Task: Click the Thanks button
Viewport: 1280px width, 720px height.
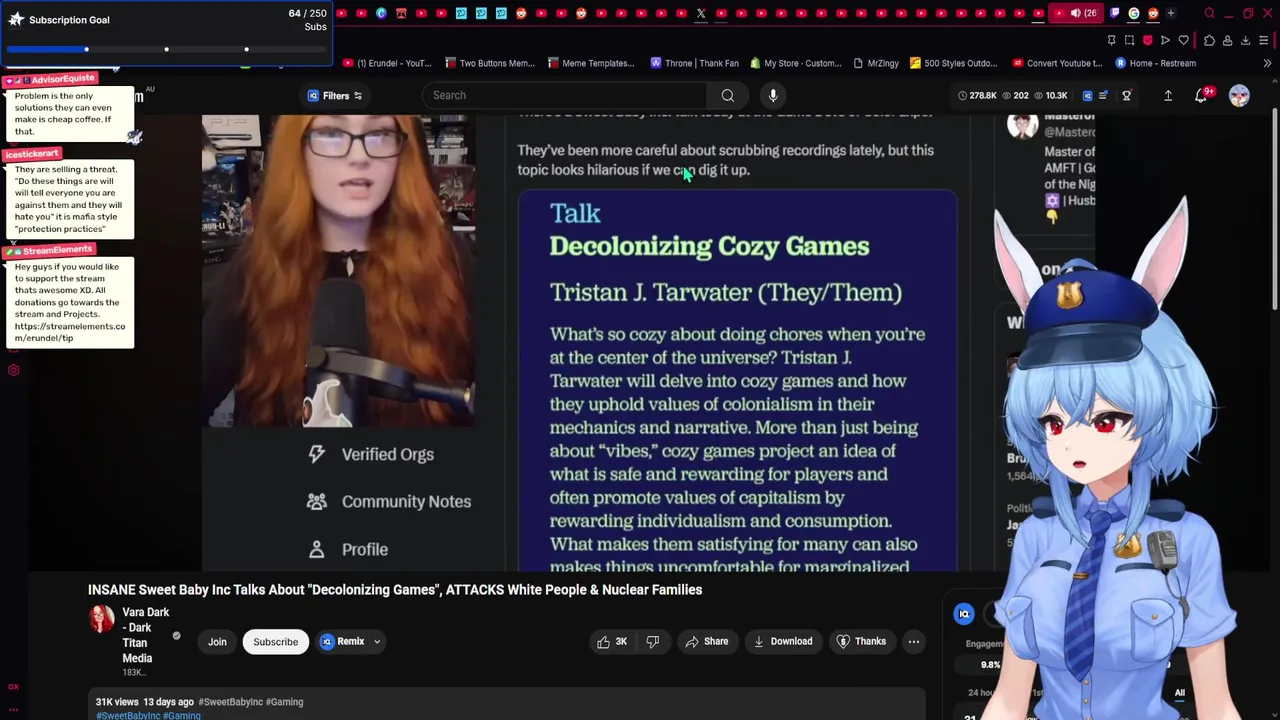Action: pos(861,642)
